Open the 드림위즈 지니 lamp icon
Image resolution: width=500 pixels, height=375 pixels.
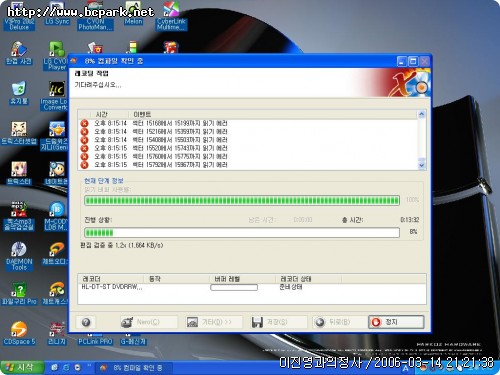55,136
